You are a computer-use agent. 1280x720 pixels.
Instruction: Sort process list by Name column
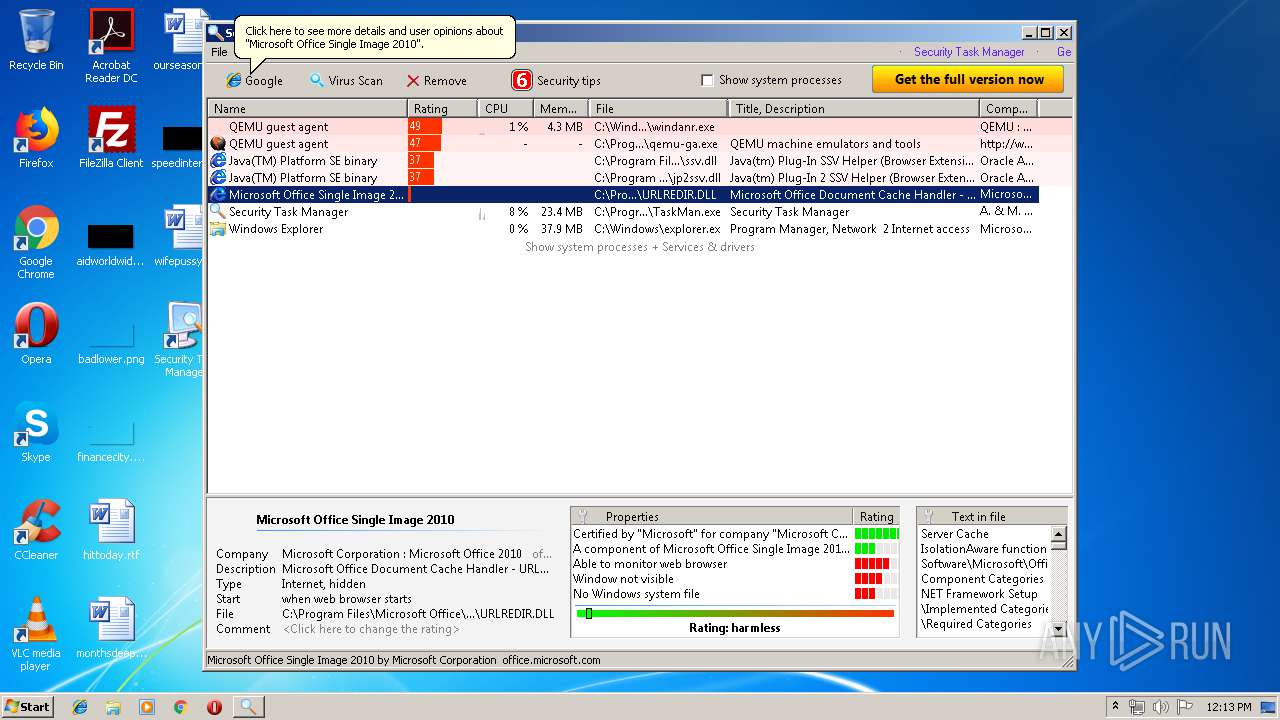[x=307, y=108]
